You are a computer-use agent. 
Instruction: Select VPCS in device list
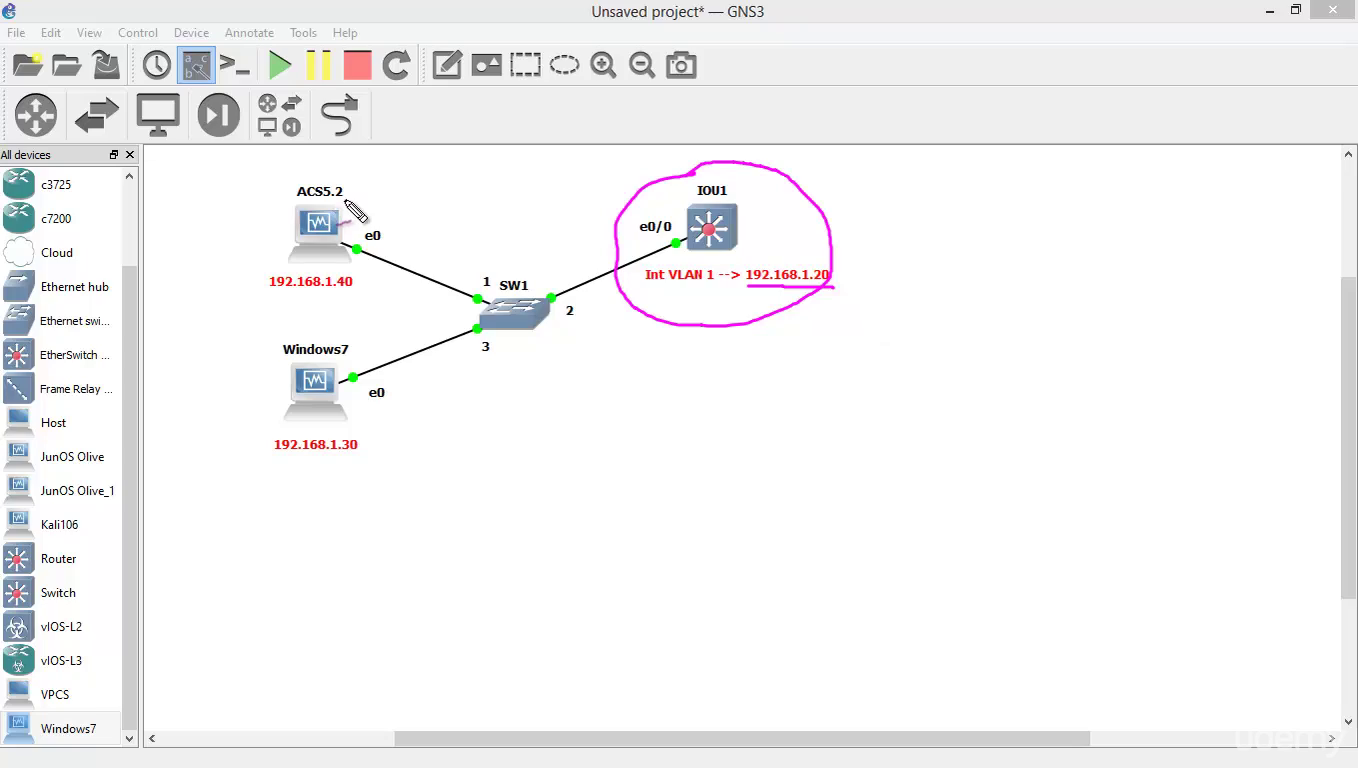61,694
